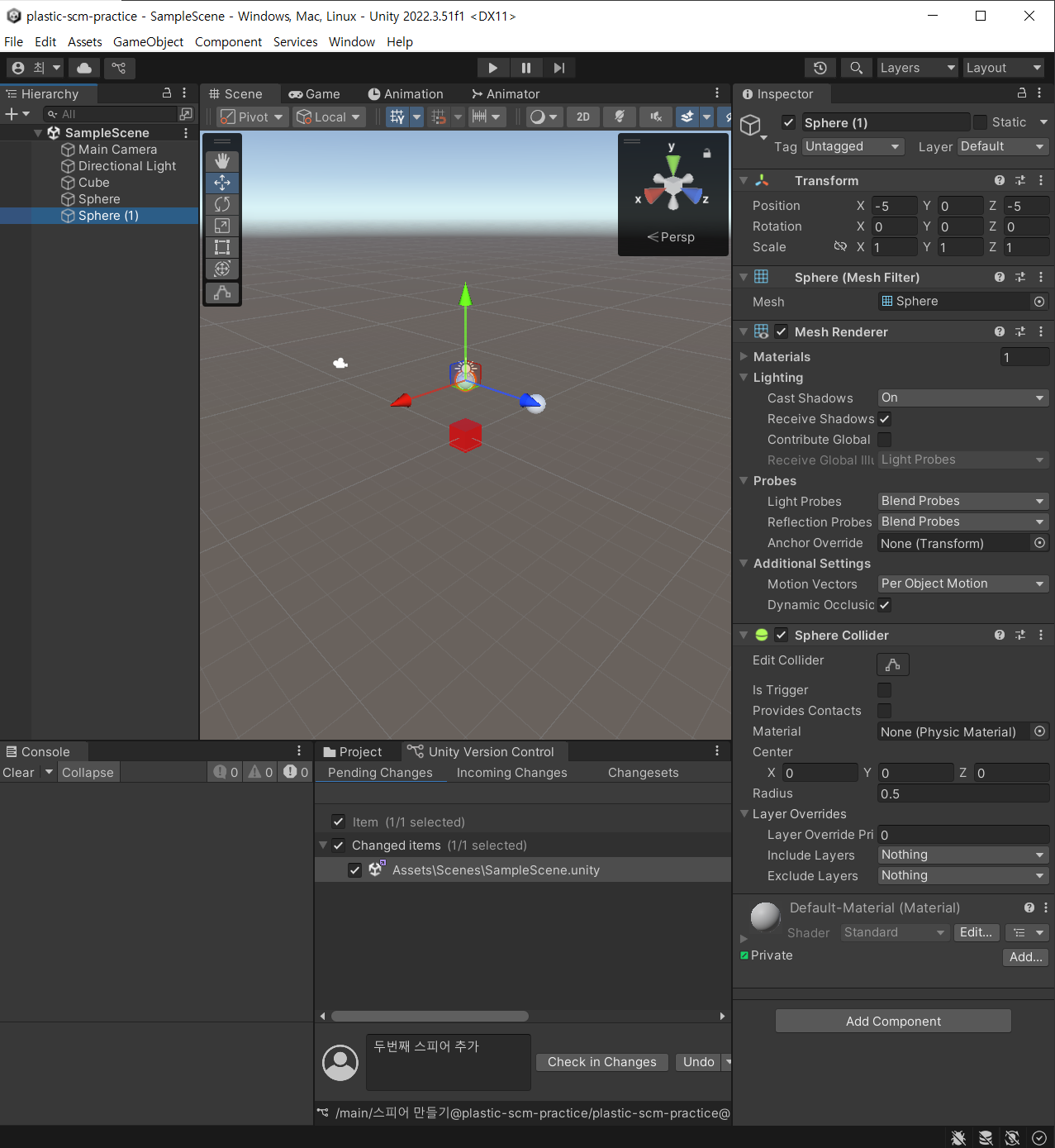Click the scene orientation gizmo lock

(x=707, y=153)
